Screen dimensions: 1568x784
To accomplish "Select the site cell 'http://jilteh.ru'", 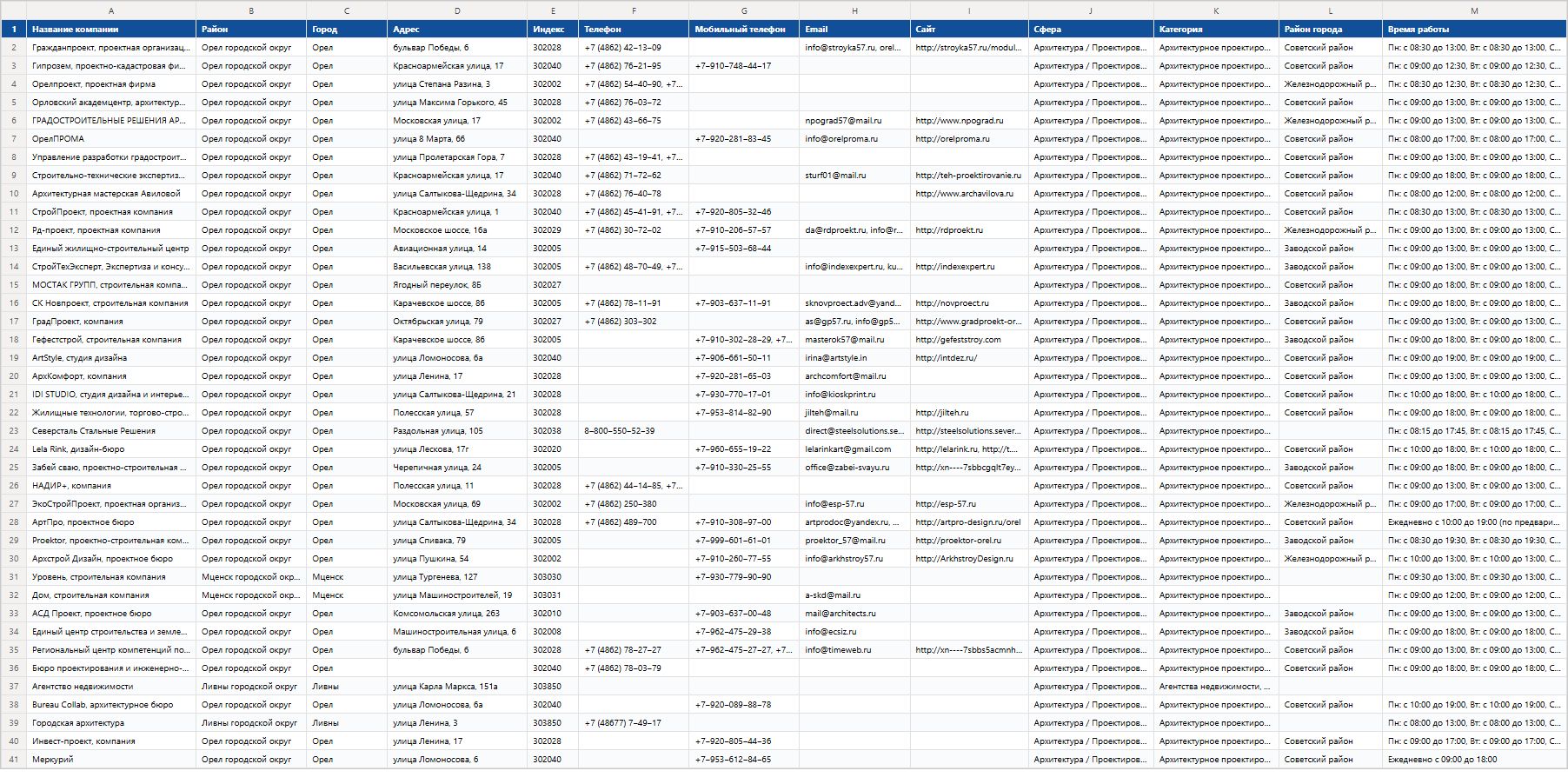I will tap(969, 413).
